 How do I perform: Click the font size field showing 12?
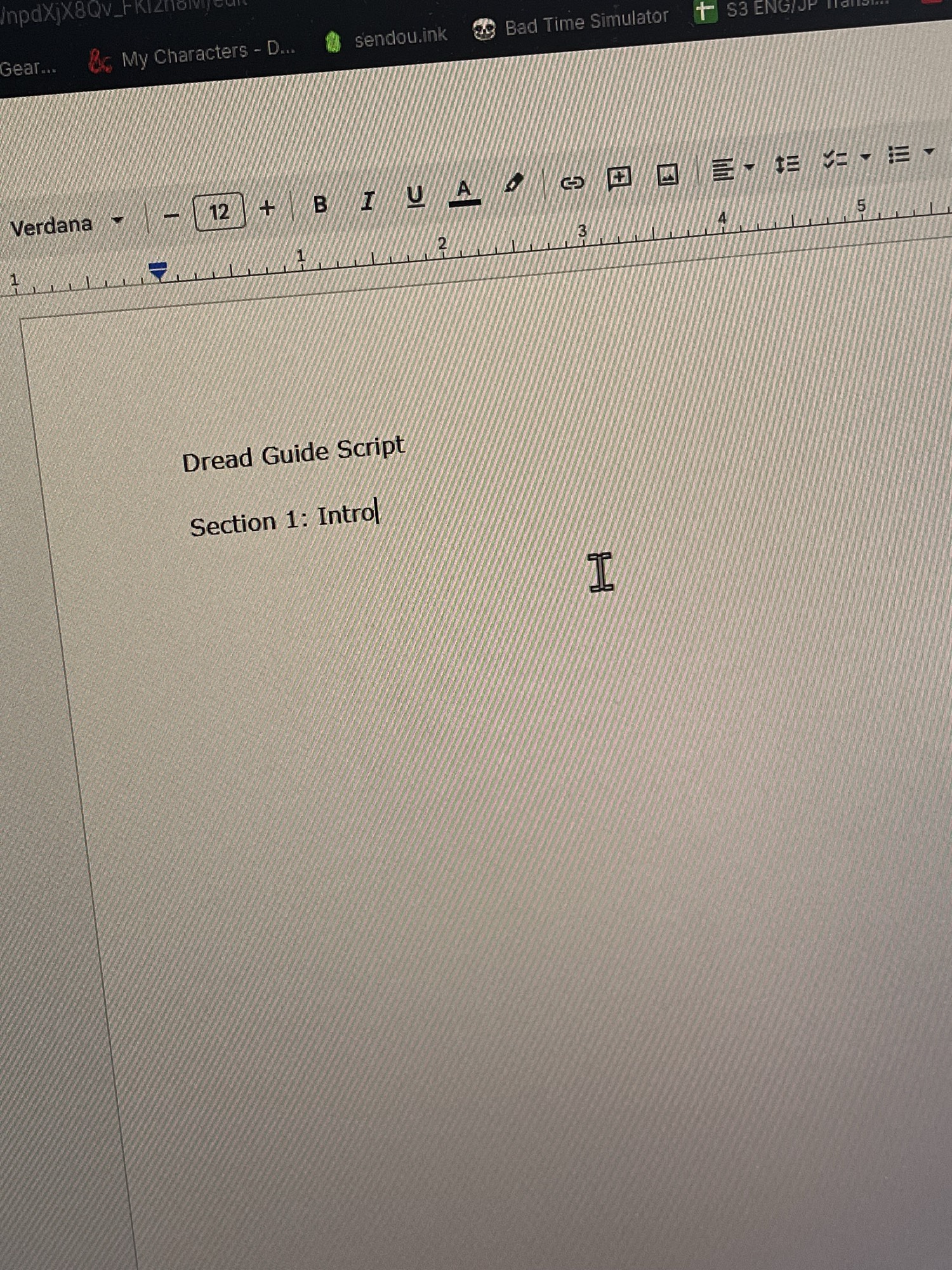[x=219, y=211]
